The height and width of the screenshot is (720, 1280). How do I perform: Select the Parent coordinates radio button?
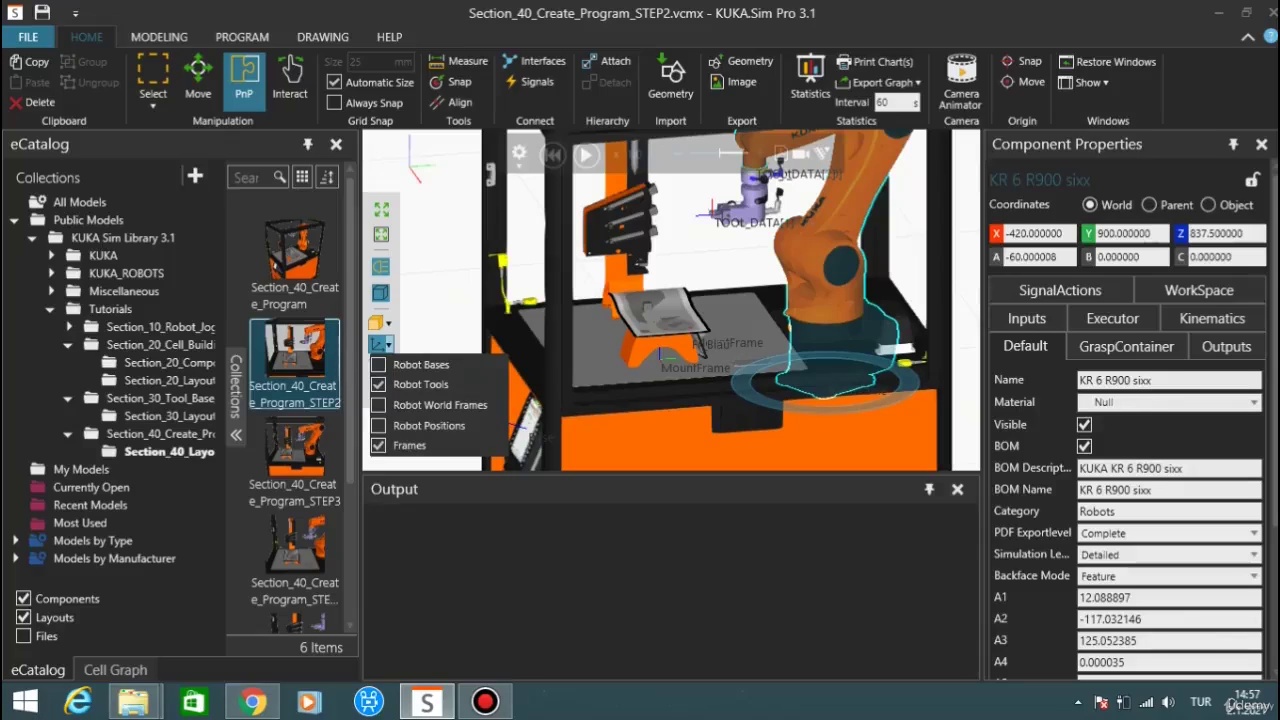tap(1149, 205)
